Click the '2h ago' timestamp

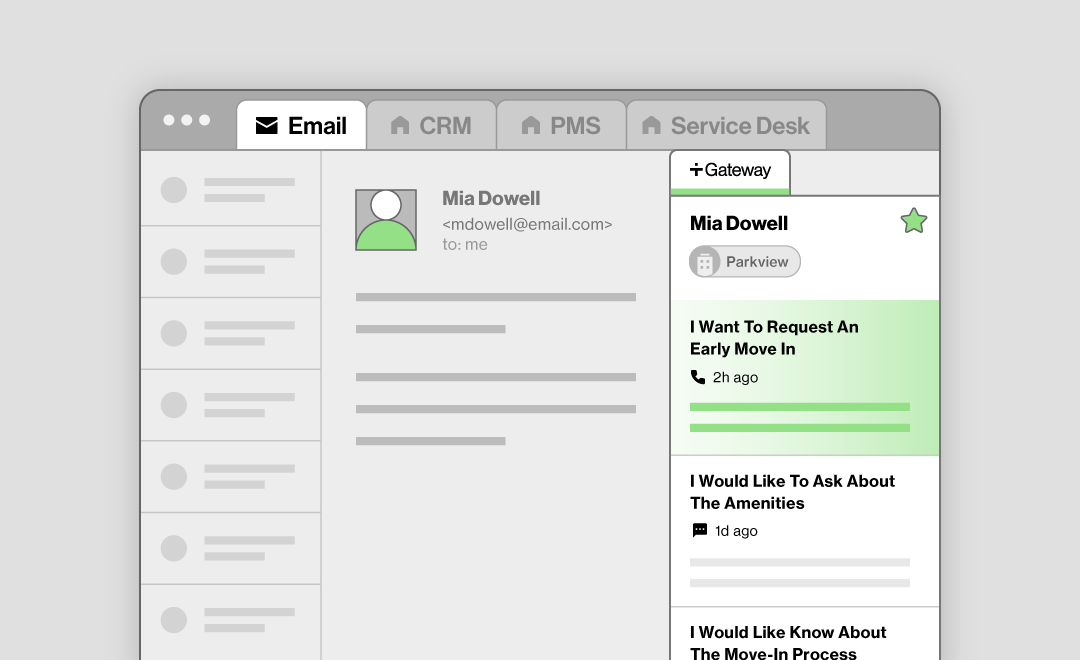(735, 378)
